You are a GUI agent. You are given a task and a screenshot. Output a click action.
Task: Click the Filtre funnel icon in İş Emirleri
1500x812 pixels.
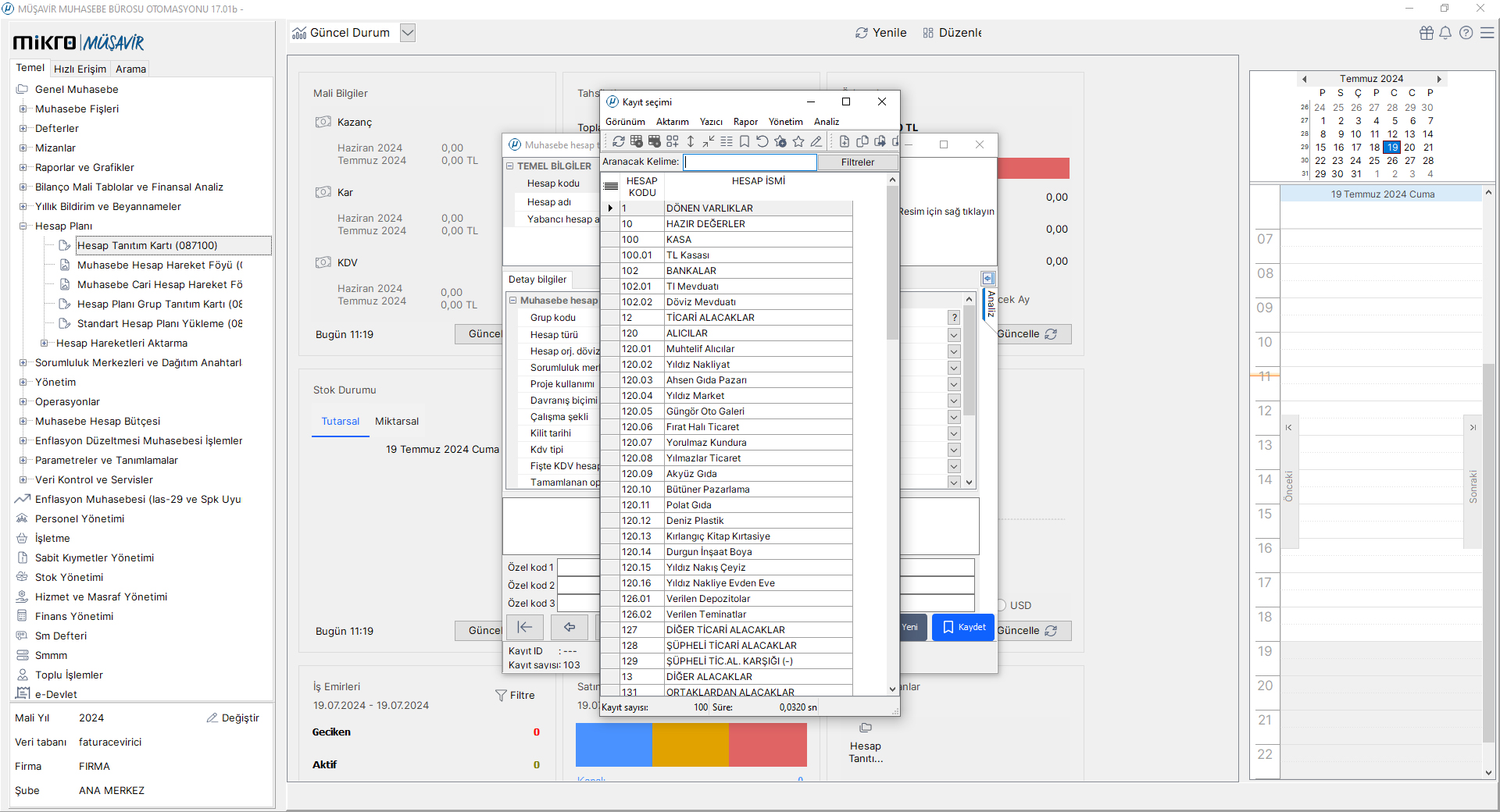click(x=502, y=695)
